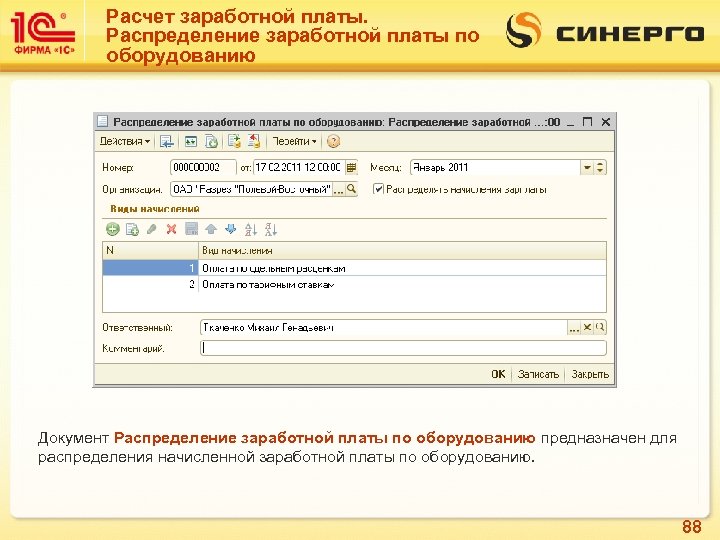This screenshot has height=540, width=720.
Task: Click the Ответственный select ellipsis button
Action: 574,328
